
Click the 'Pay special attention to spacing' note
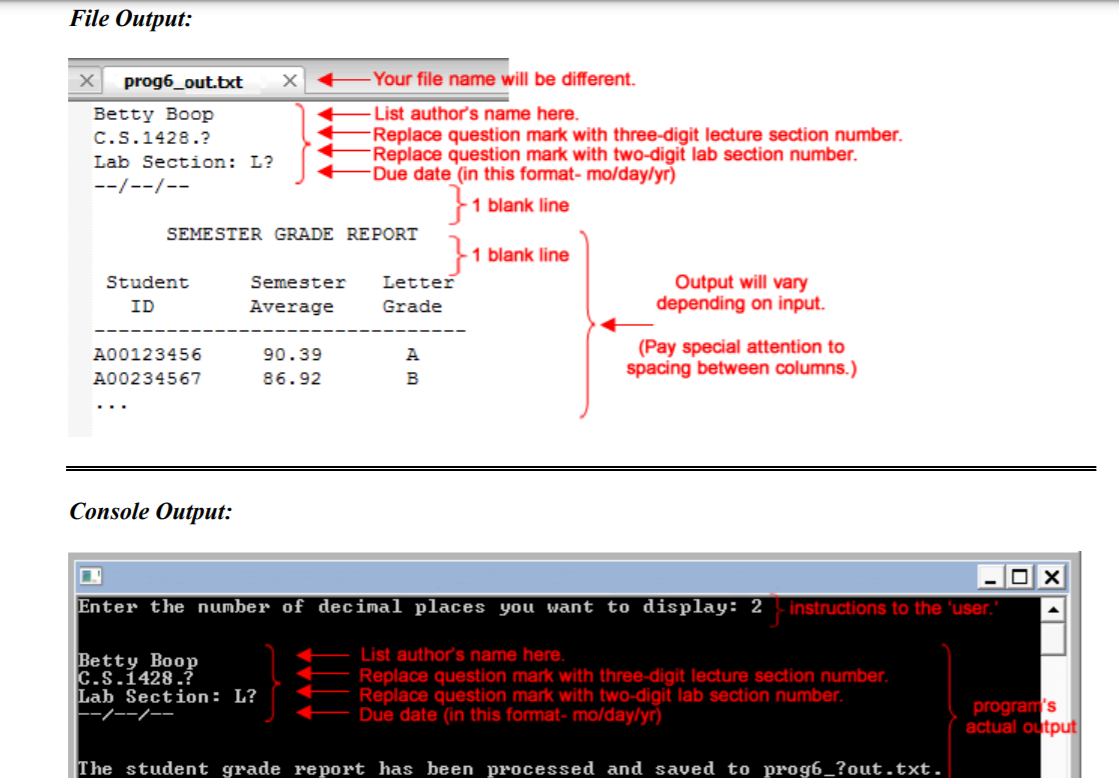click(x=741, y=358)
